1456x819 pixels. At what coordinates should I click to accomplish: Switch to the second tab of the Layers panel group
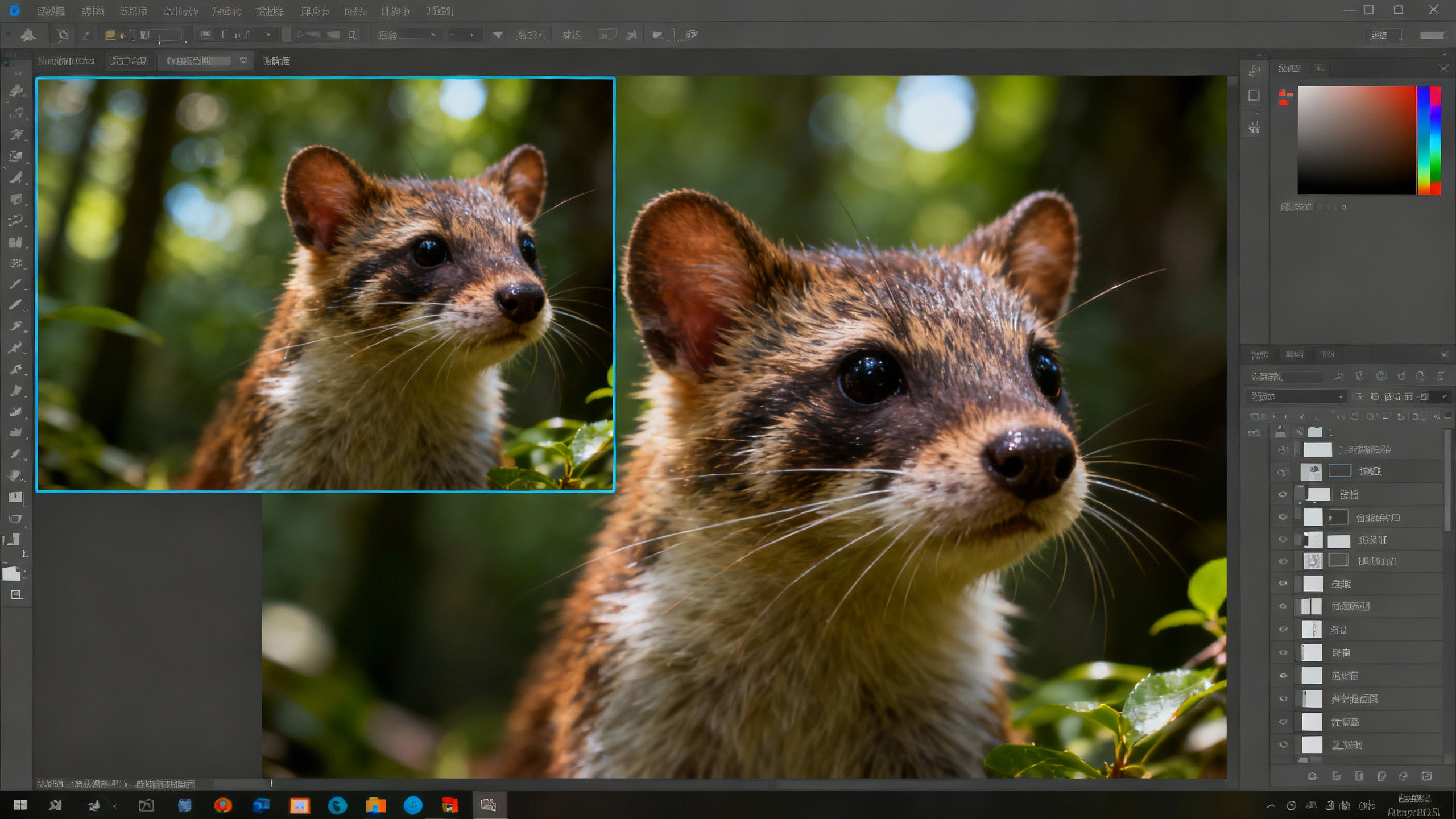1296,354
